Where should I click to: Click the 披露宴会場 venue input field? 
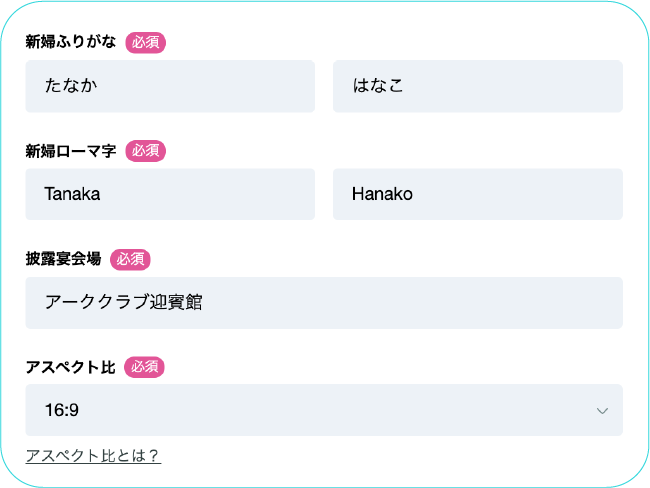pos(324,302)
